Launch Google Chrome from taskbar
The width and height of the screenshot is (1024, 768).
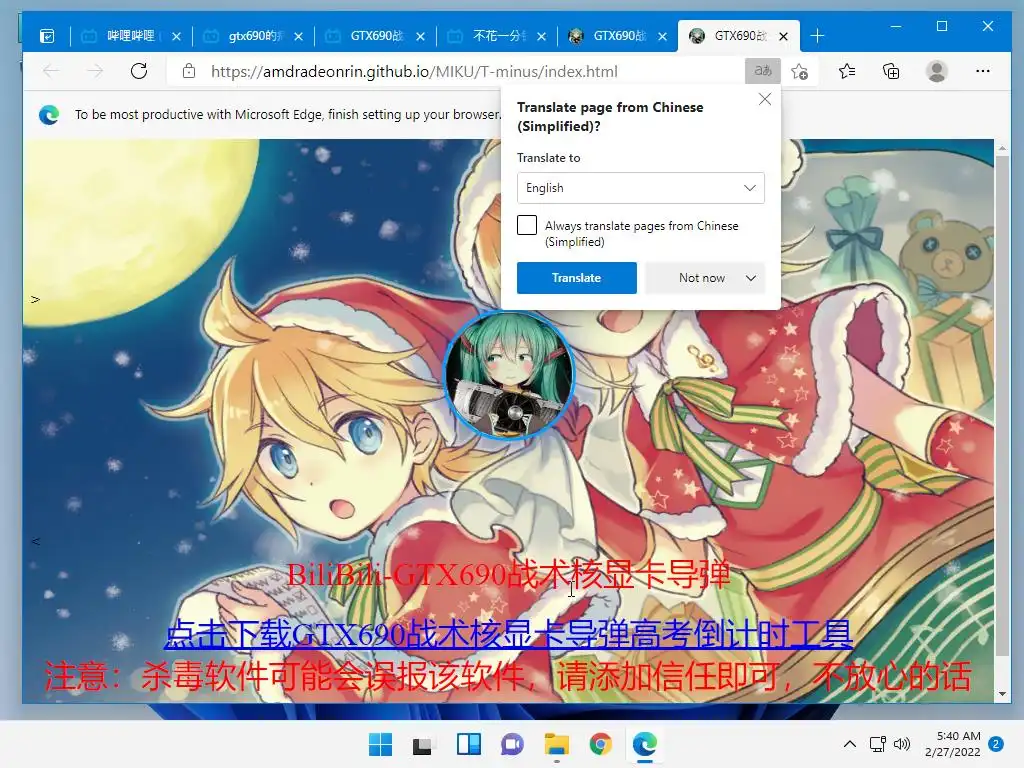(600, 744)
